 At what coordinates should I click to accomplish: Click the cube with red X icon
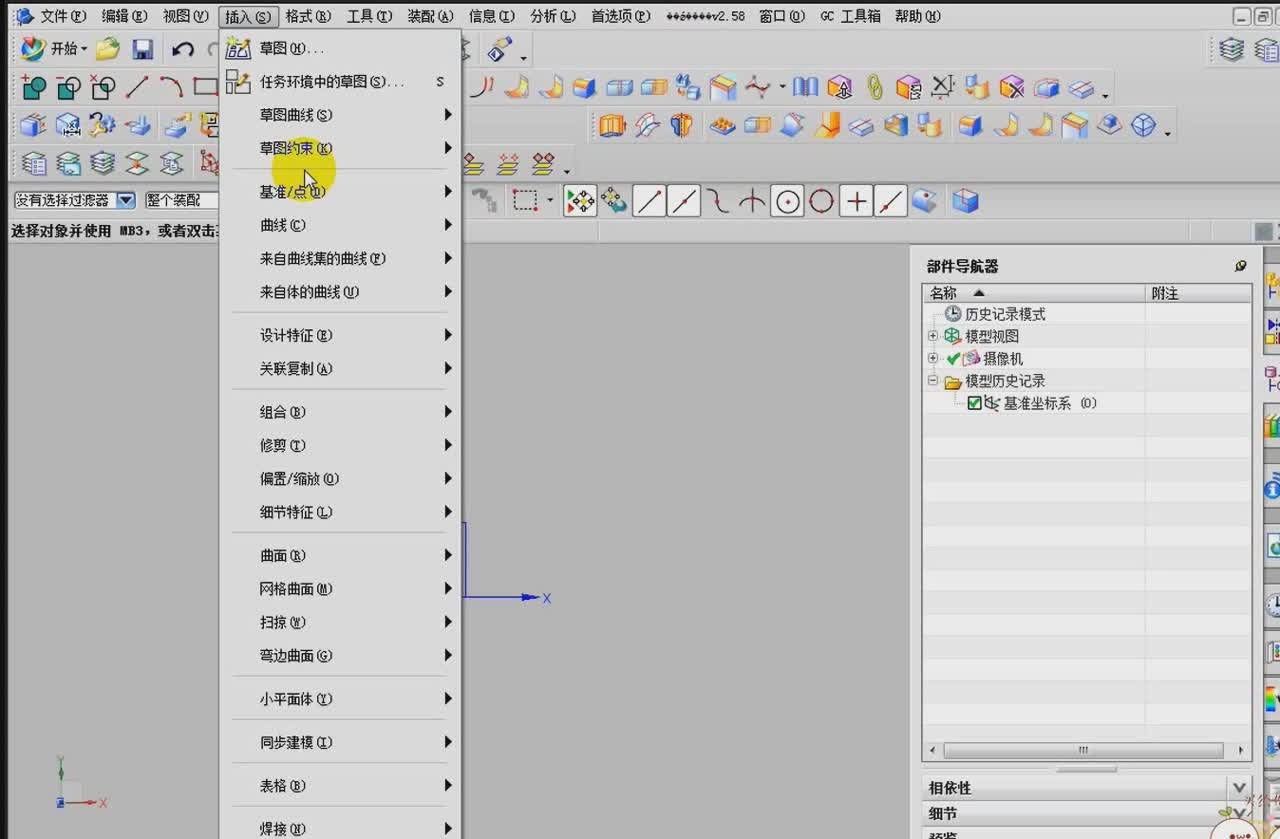pos(1012,88)
